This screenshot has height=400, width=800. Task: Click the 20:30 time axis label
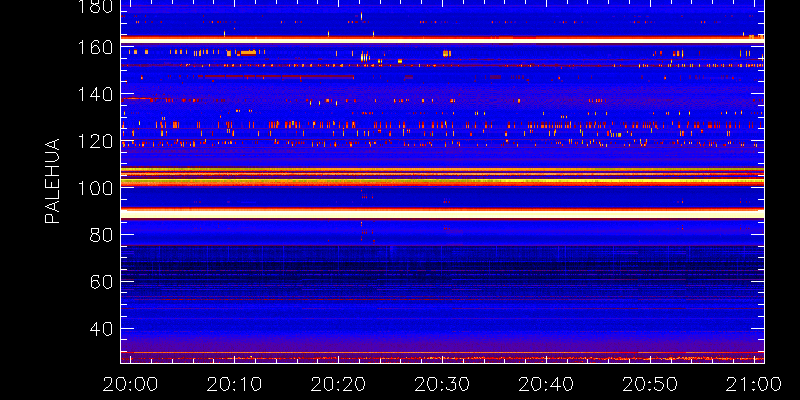point(442,384)
